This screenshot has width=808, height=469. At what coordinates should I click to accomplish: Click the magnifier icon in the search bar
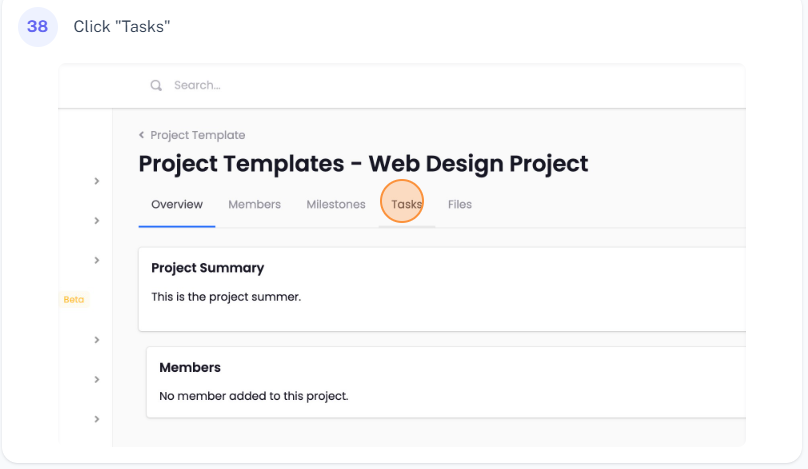(x=156, y=86)
